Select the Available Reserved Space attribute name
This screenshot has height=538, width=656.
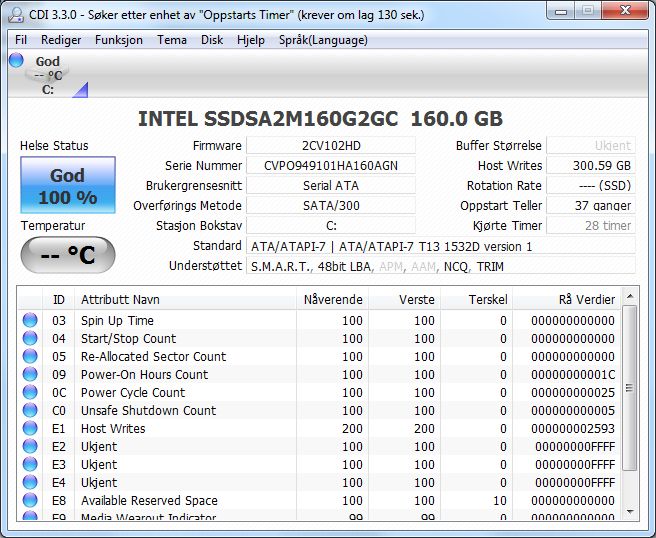149,500
